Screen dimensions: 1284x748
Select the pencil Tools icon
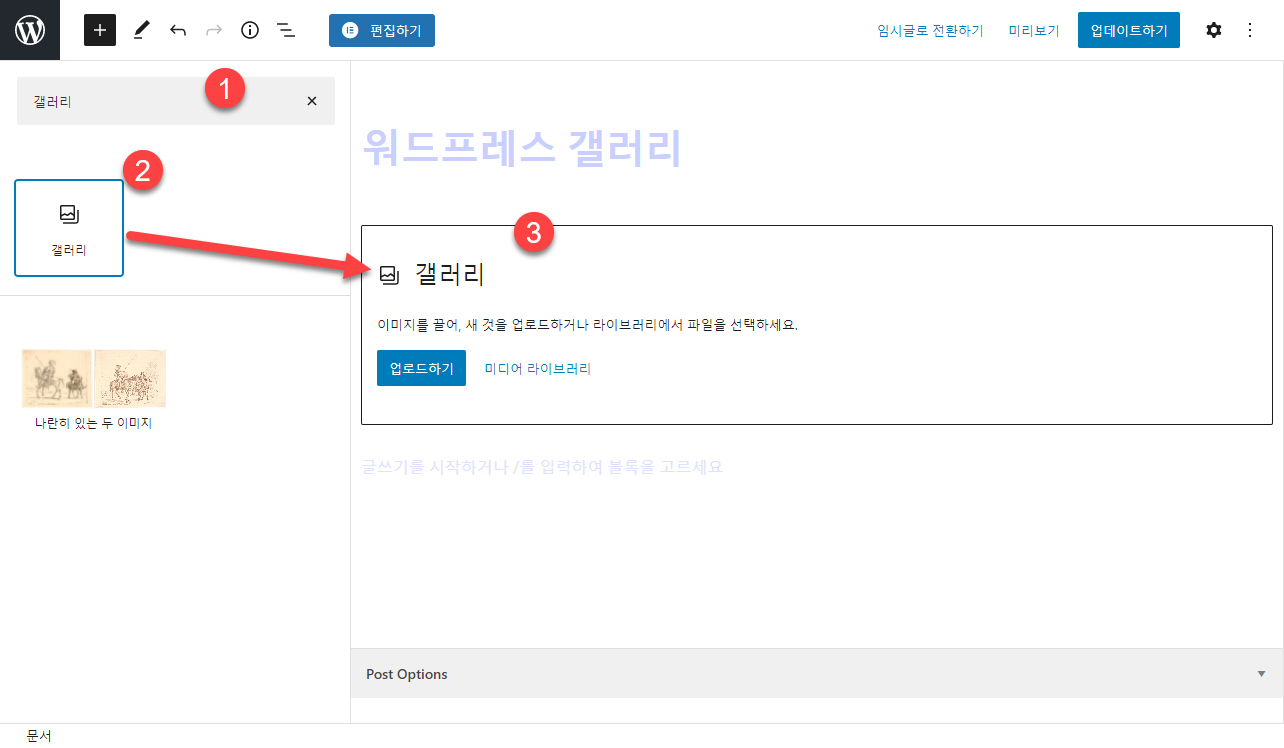(141, 30)
